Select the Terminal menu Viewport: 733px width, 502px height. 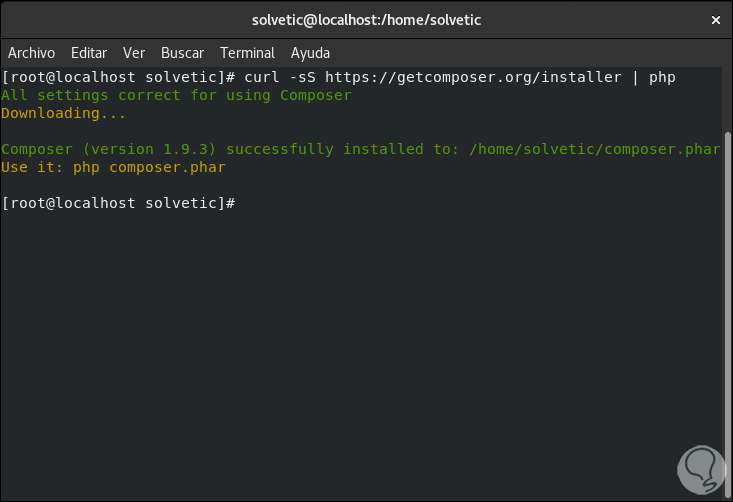pyautogui.click(x=247, y=53)
